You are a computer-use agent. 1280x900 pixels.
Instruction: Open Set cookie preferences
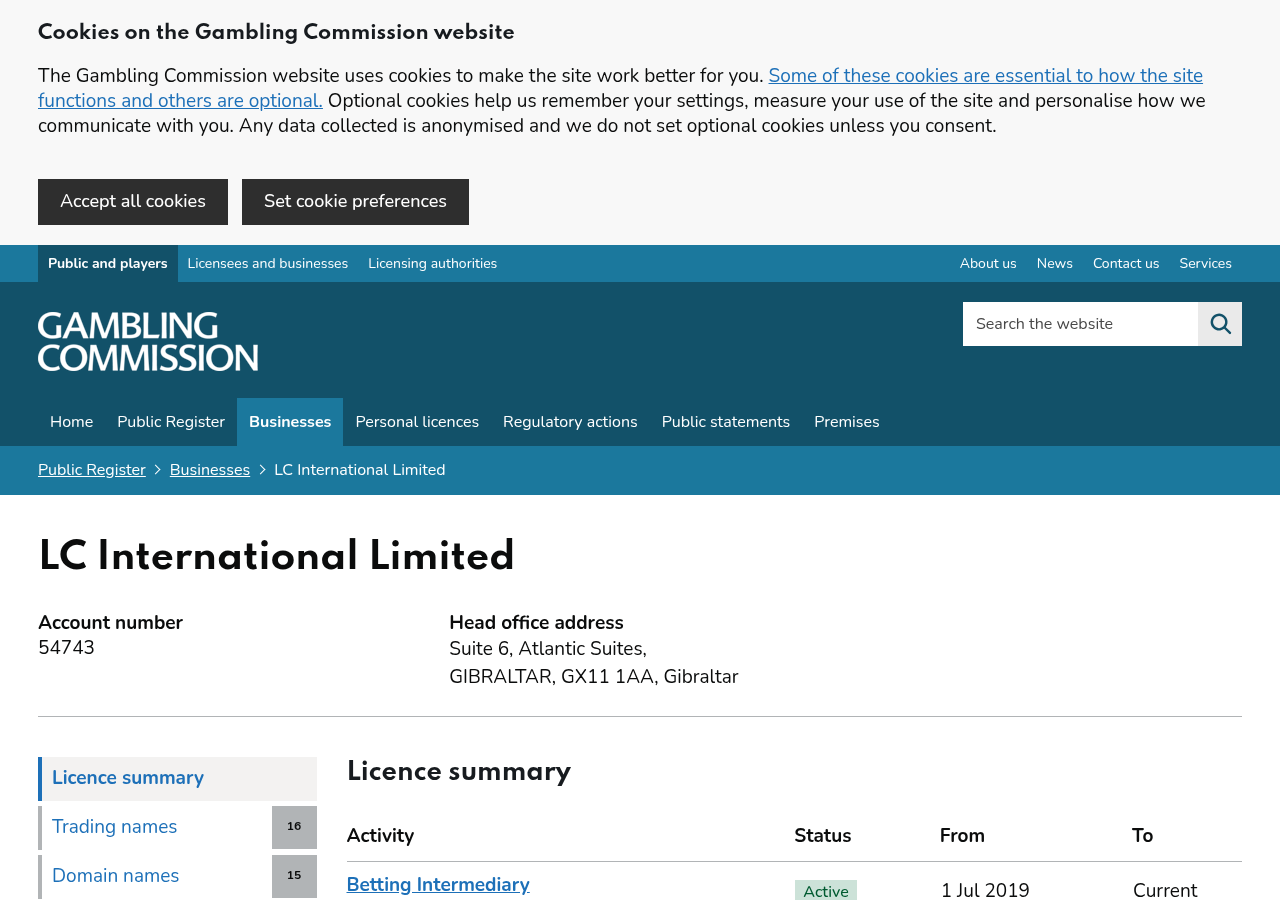coord(355,202)
